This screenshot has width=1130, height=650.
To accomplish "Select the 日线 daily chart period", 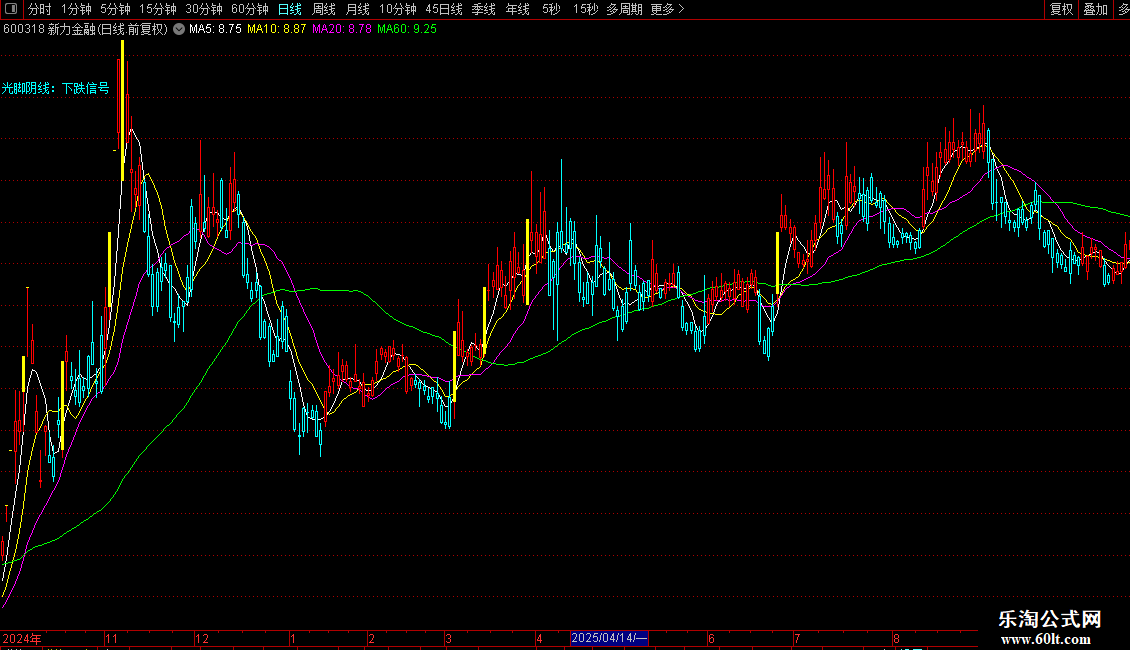I will 289,9.
